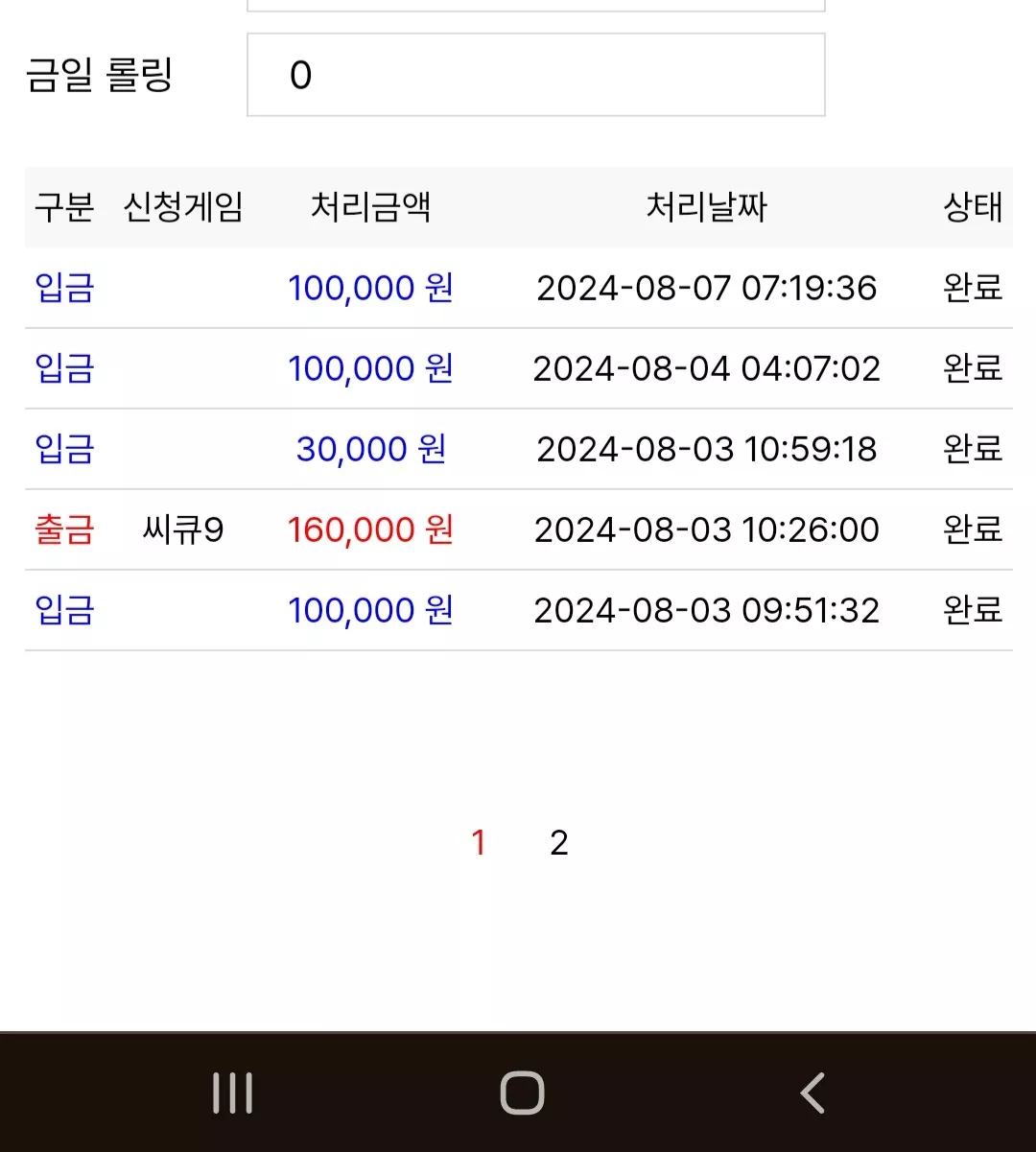
Task: Select the 160,000 원 withdrawal amount
Action: tap(371, 529)
